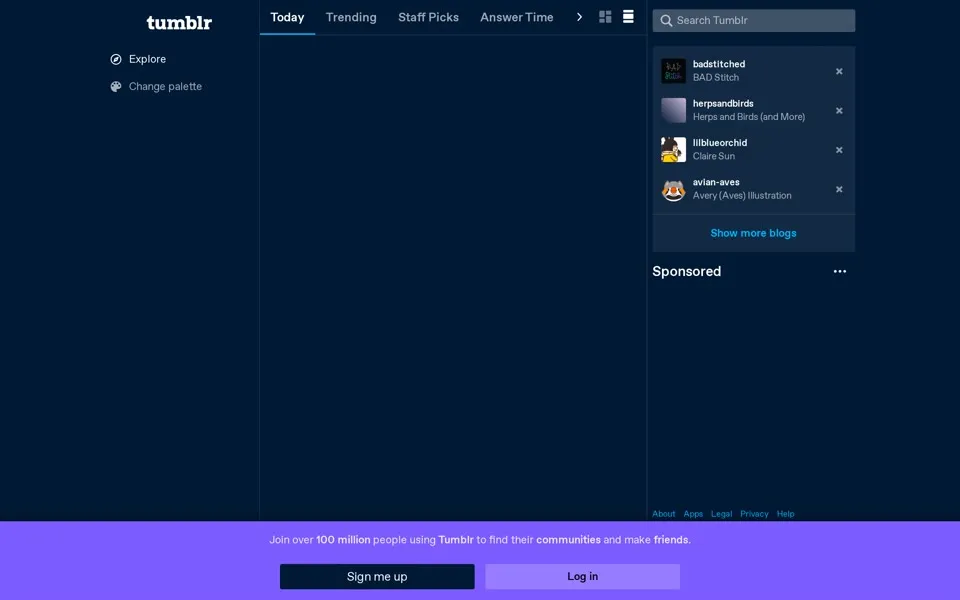Switch to the Trending tab
Viewport: 960px width, 600px height.
(x=351, y=17)
